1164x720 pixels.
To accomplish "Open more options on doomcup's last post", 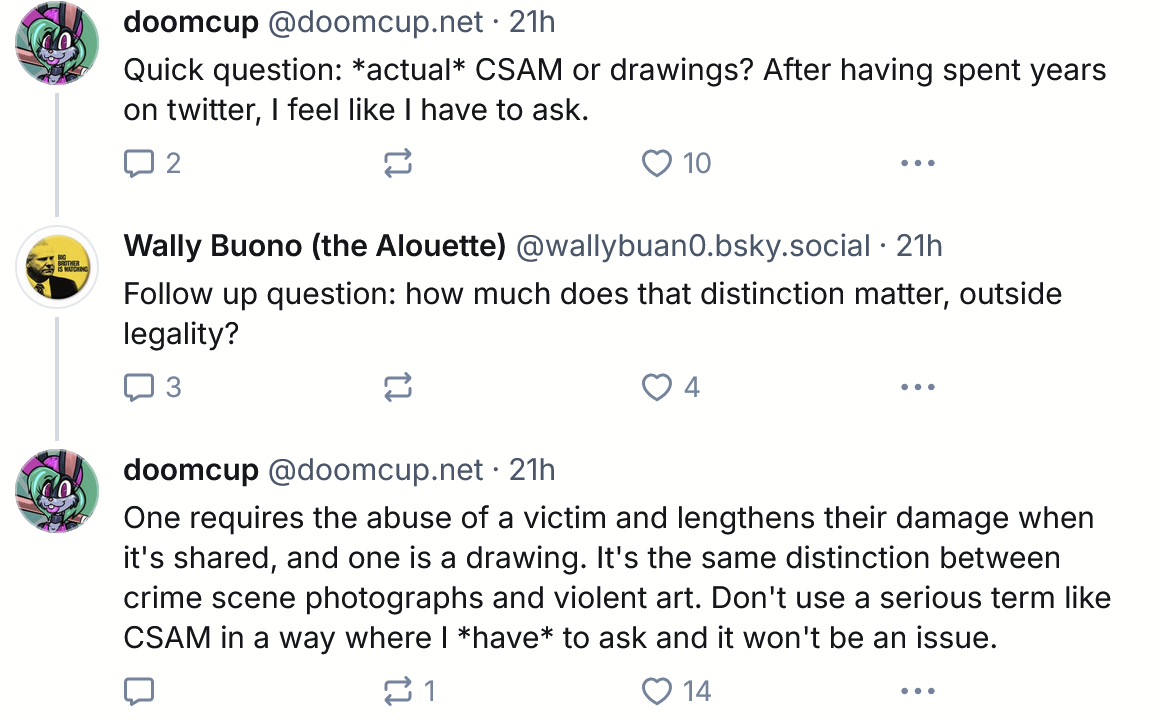I will coord(917,691).
